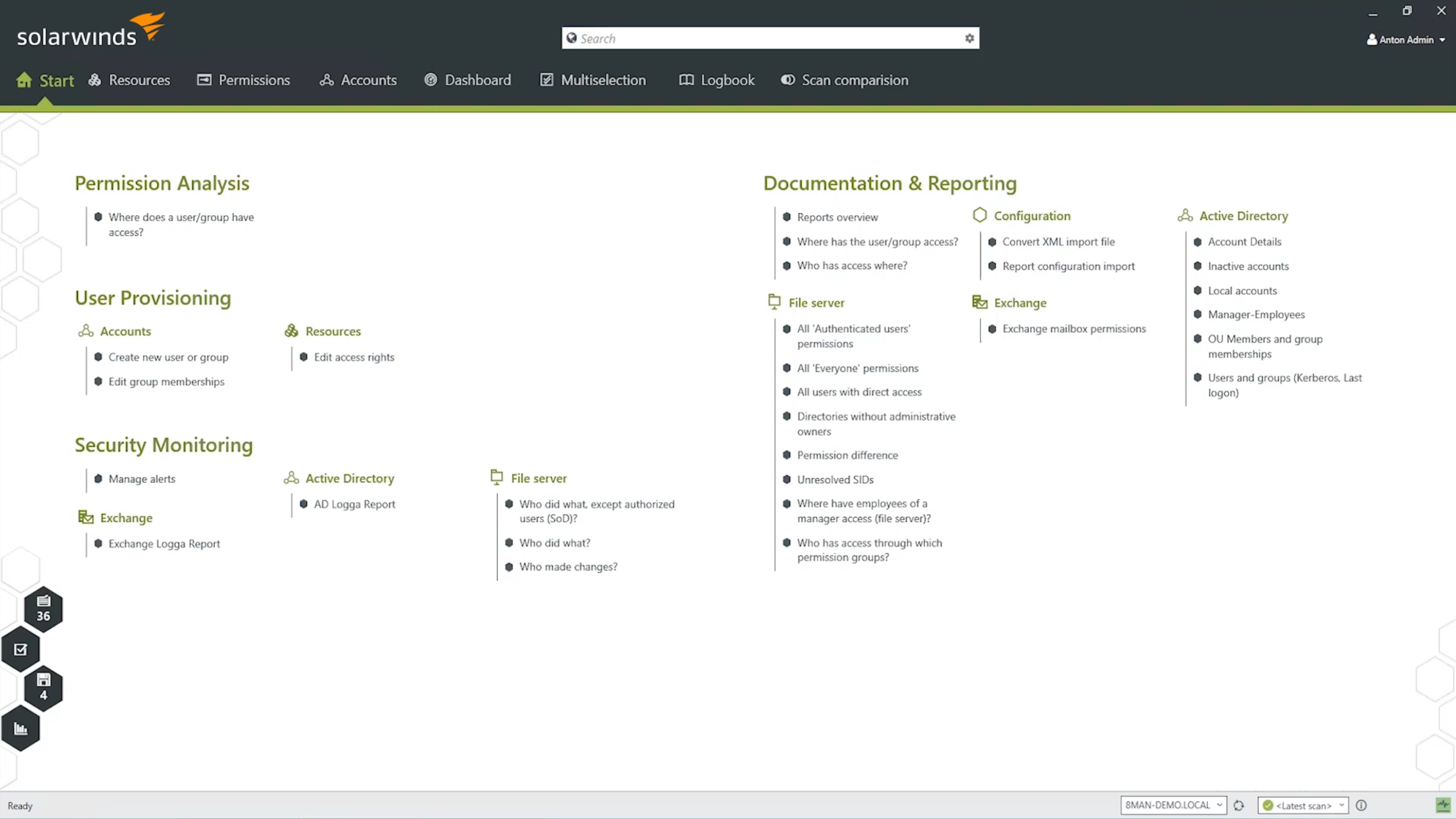Click 'Edit group memberships' link

[166, 381]
